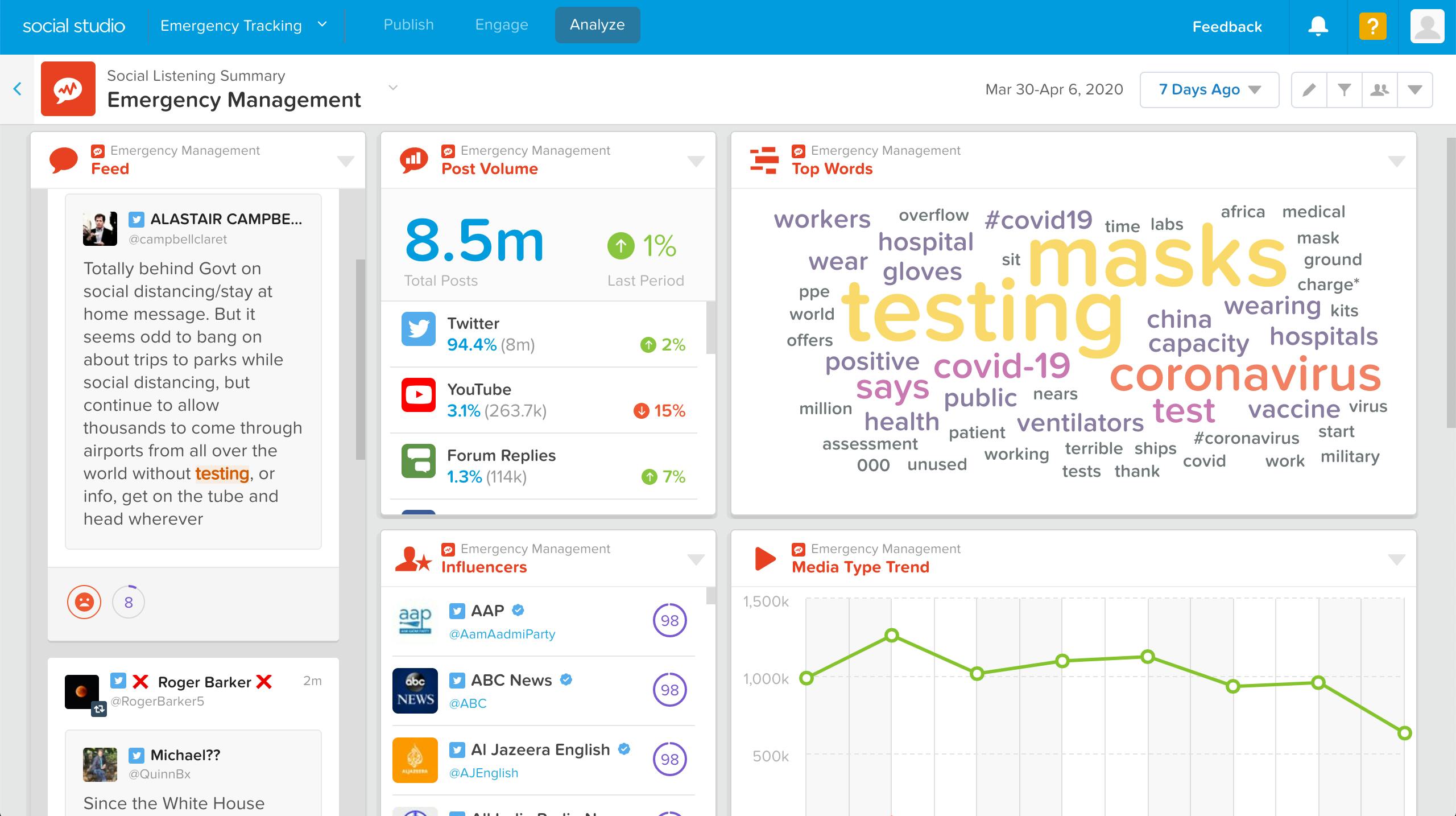Click Roger Barker's avatar image
This screenshot has width=1456, height=816.
(x=82, y=692)
